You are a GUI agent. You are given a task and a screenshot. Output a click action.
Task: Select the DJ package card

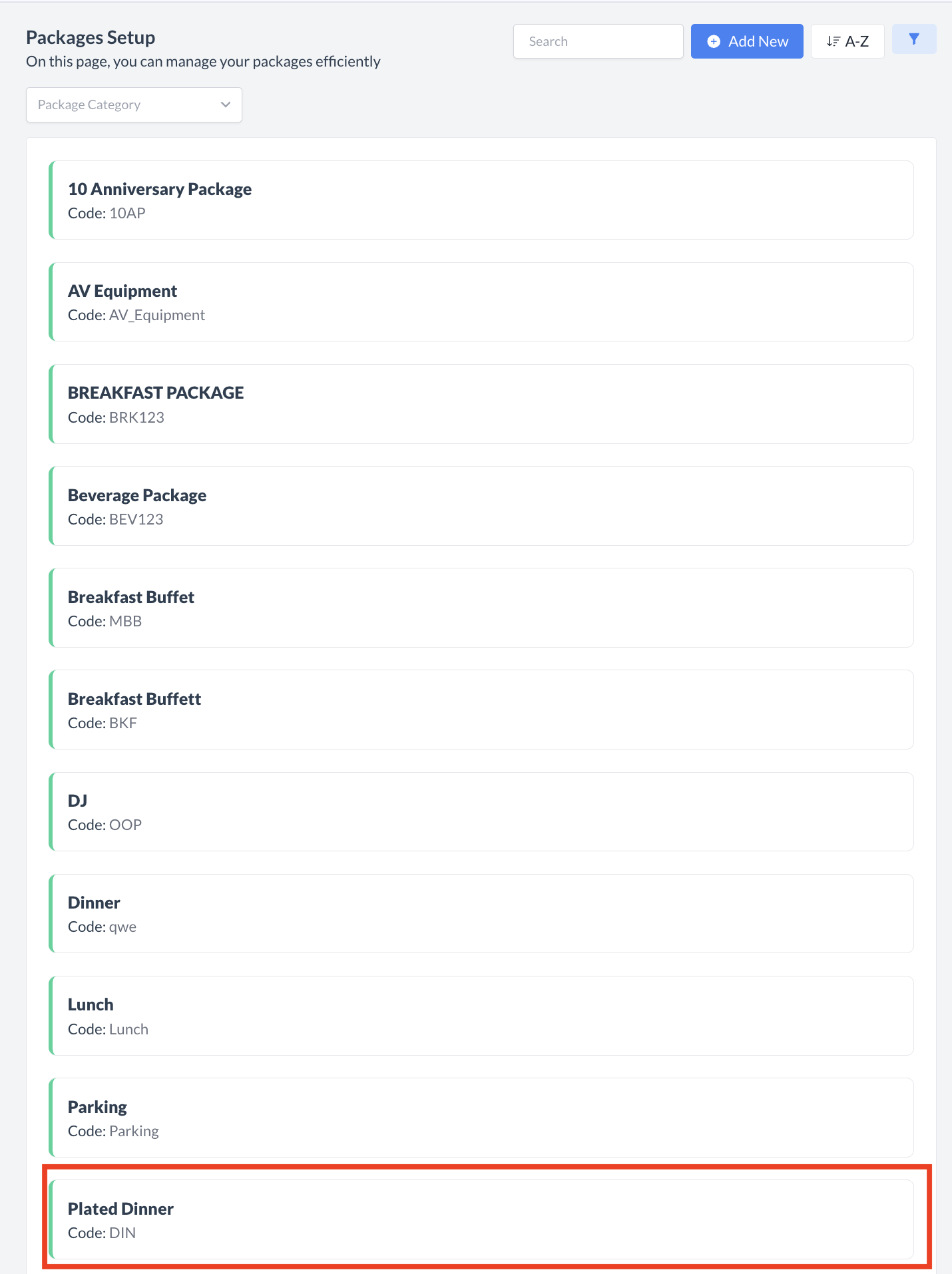coord(481,811)
